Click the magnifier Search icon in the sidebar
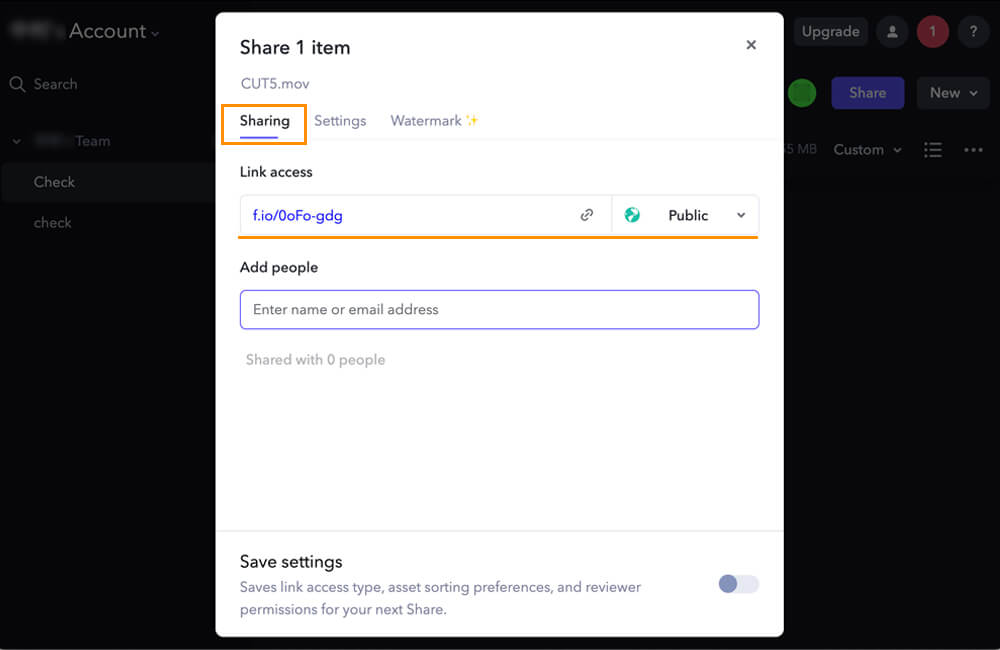This screenshot has width=1000, height=650. (17, 84)
